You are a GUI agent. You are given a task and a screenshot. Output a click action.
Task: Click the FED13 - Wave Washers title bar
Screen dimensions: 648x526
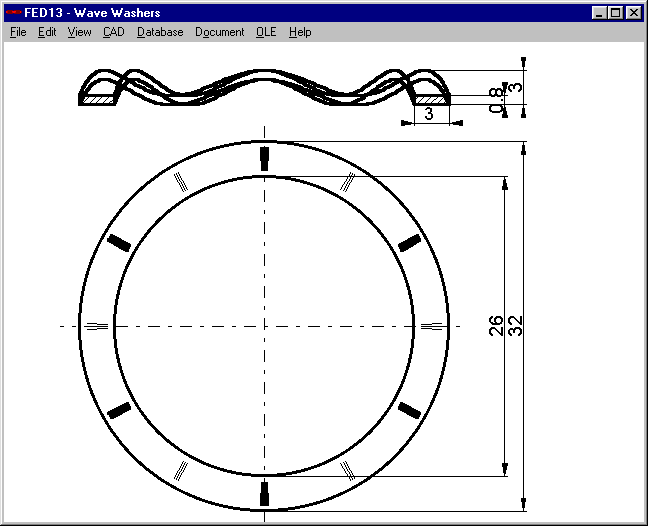point(300,13)
